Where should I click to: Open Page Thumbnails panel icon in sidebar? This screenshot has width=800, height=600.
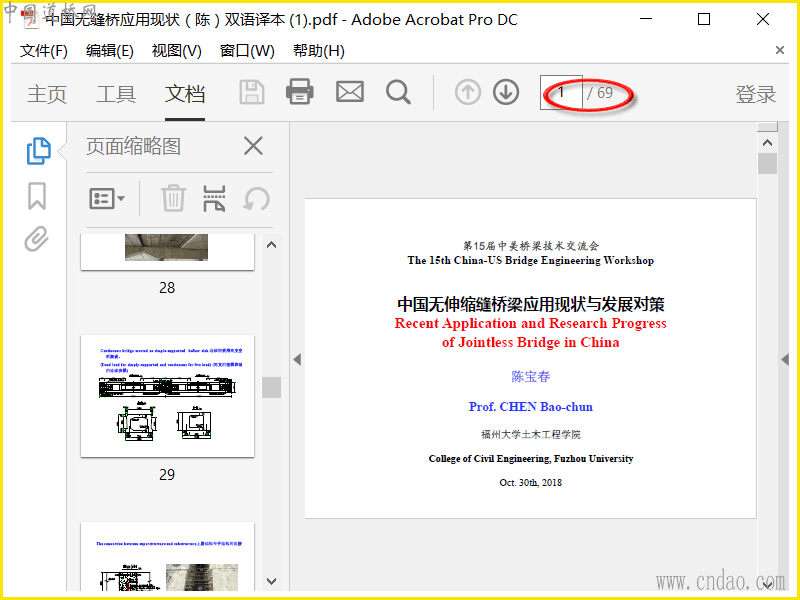tap(38, 151)
